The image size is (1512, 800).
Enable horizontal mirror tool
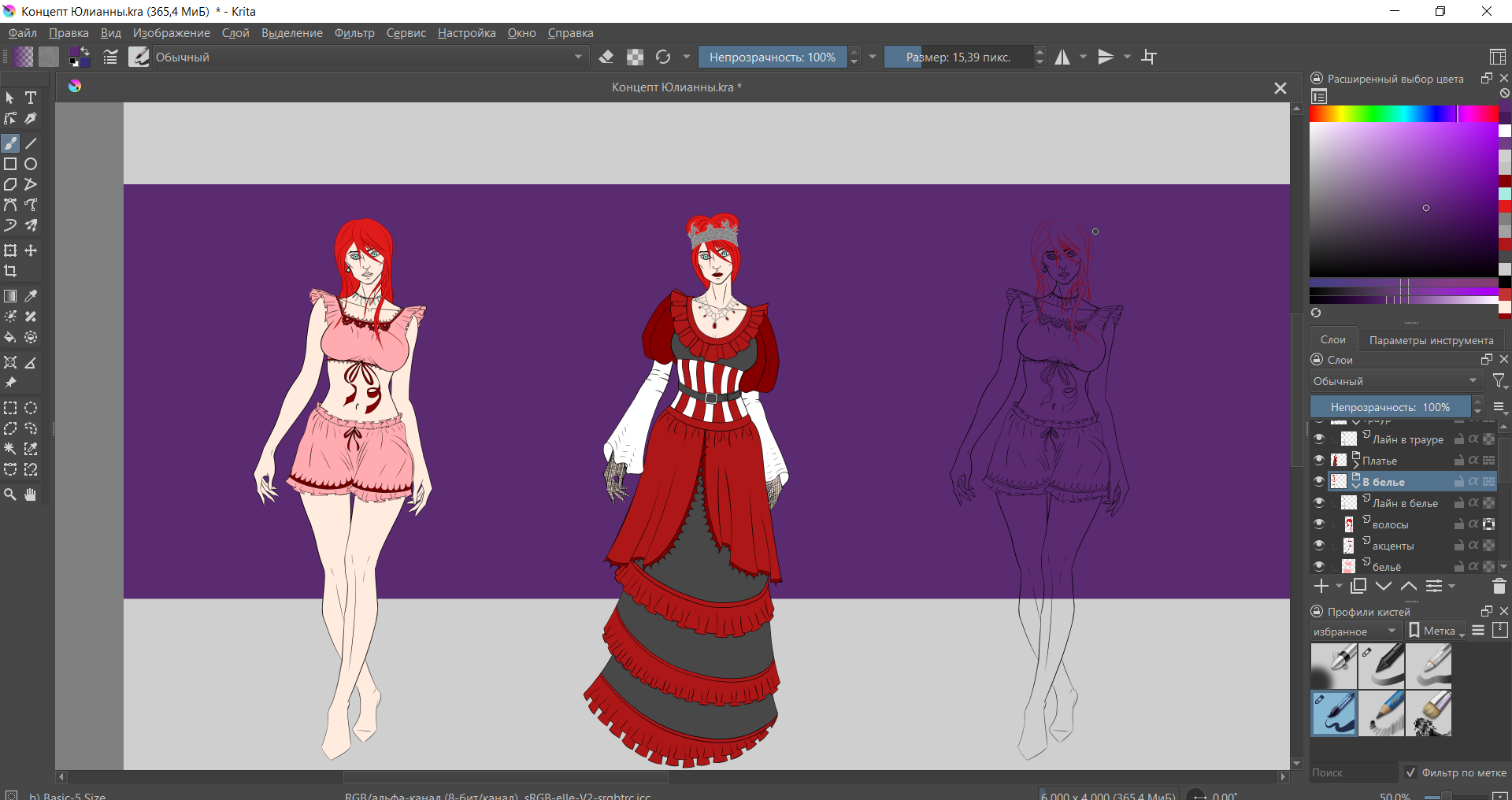point(1062,57)
